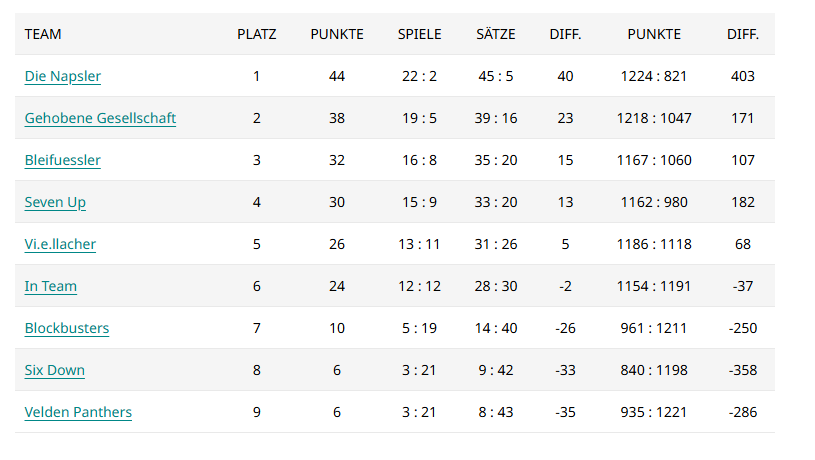Click the 39 : 16 sets cell
Screen dimensions: 815x460
point(496,119)
